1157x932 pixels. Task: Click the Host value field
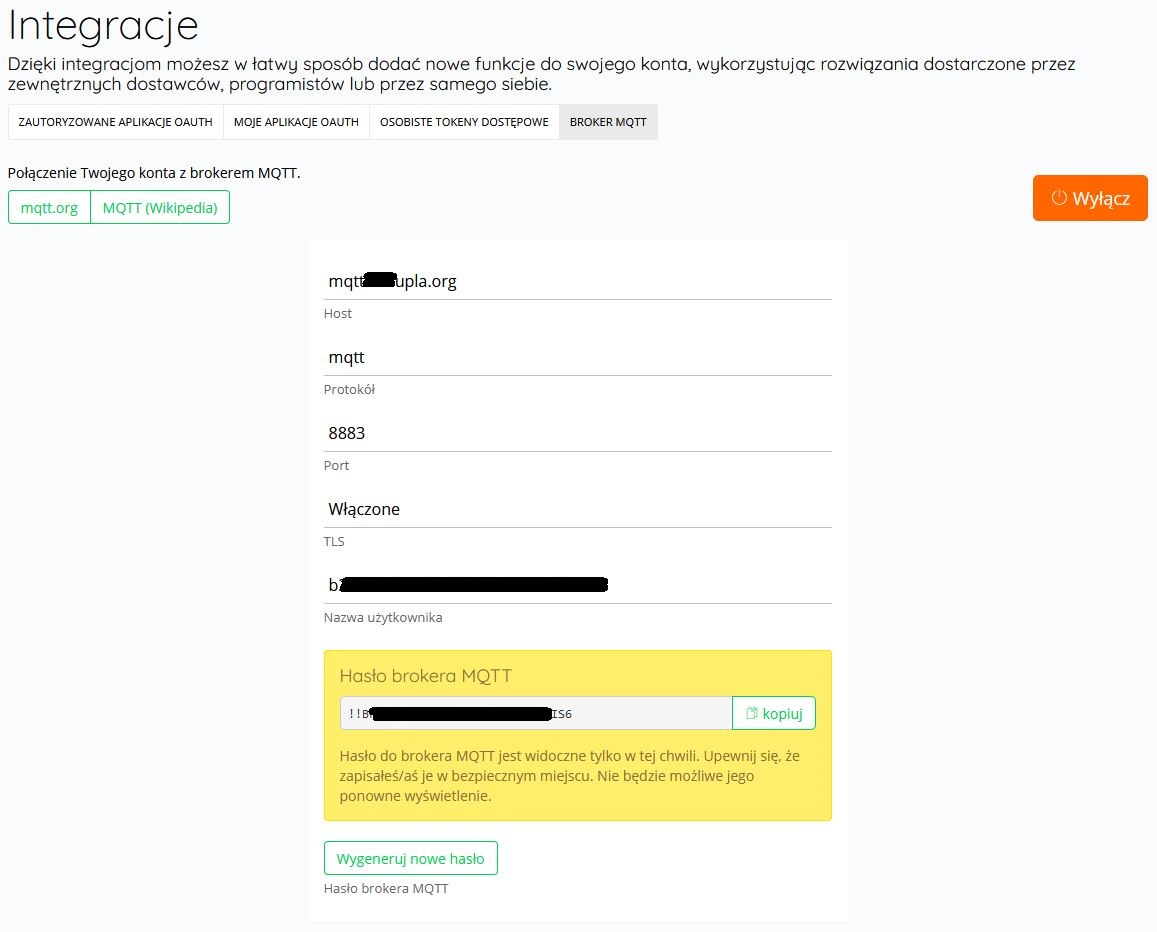pos(577,282)
